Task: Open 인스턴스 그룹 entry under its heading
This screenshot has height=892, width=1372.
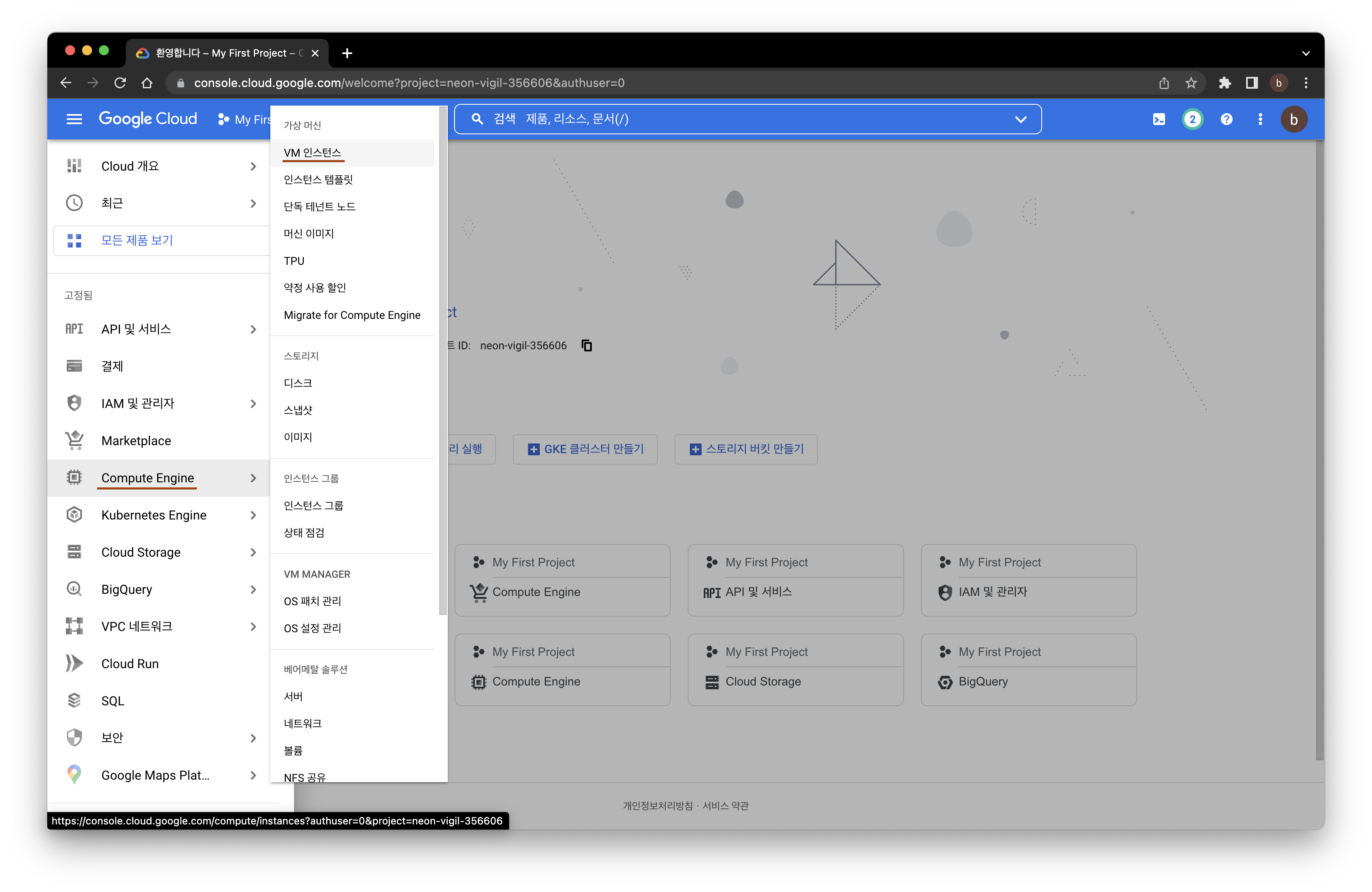Action: [352, 506]
